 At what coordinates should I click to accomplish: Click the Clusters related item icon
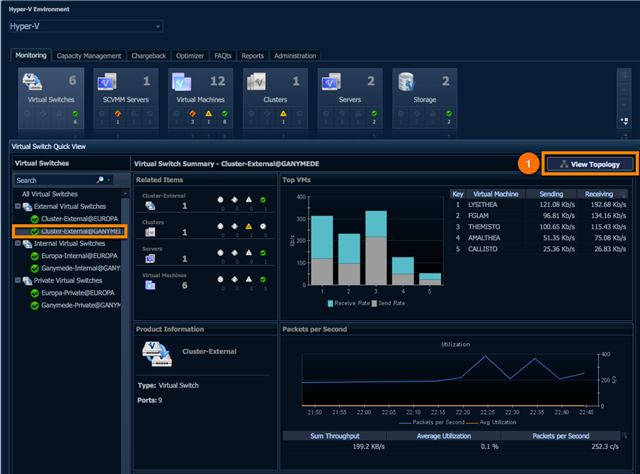(x=150, y=232)
